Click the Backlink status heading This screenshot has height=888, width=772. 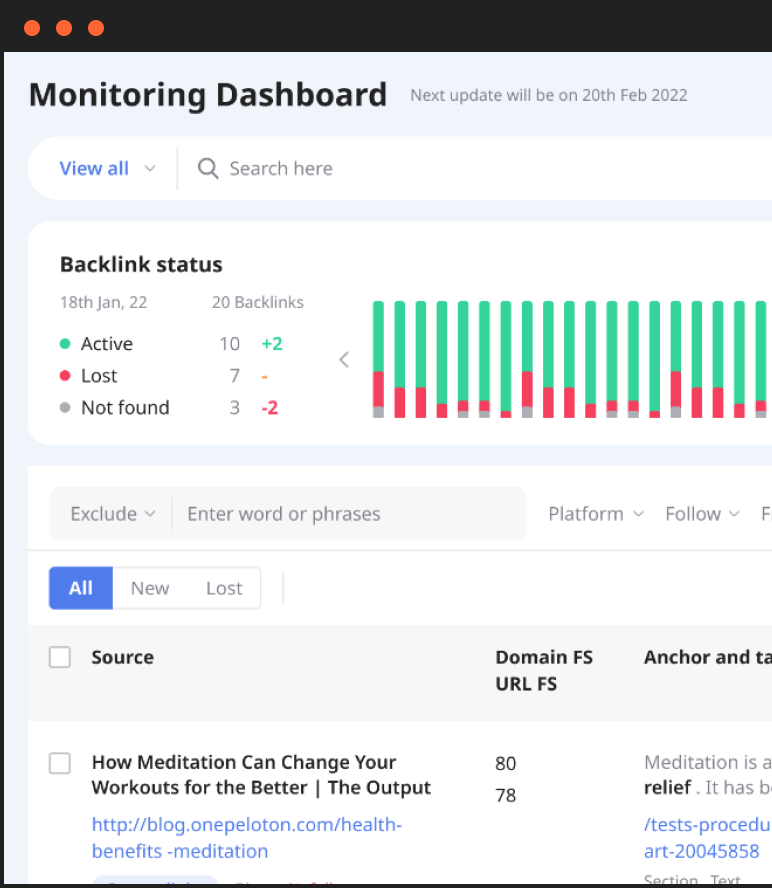coord(141,264)
